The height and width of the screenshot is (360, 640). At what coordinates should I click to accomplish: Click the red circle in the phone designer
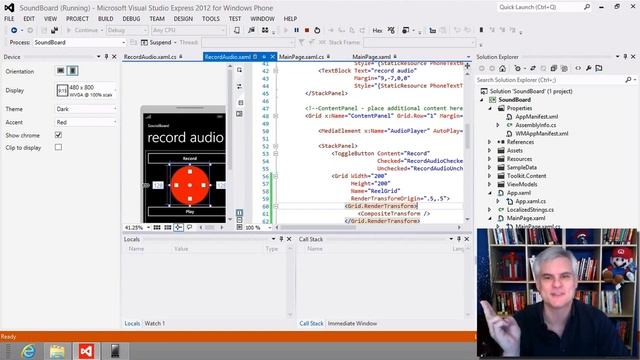190,185
